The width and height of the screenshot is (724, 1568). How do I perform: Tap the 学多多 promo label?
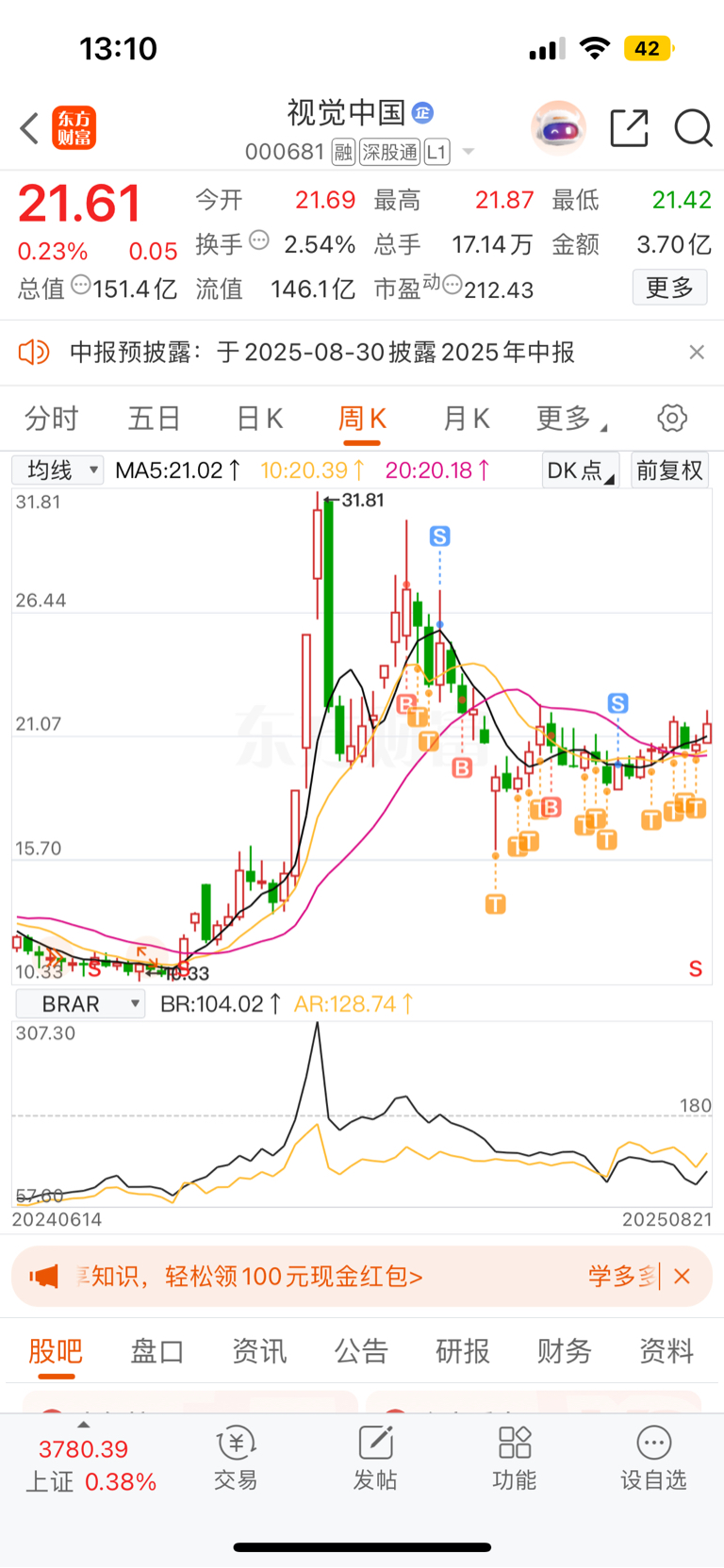(x=621, y=1277)
